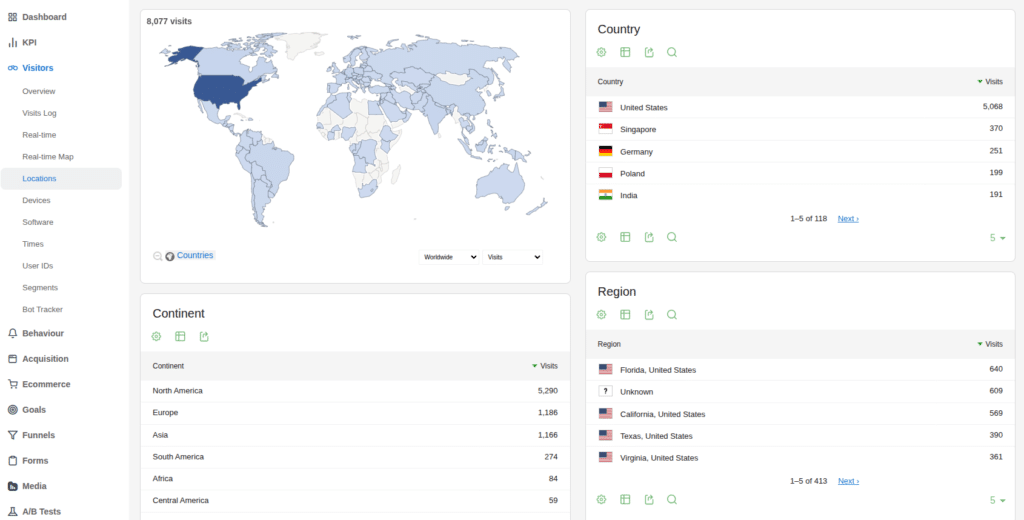Click the export icon in the Continent widget
This screenshot has width=1024, height=520.
[x=204, y=336]
